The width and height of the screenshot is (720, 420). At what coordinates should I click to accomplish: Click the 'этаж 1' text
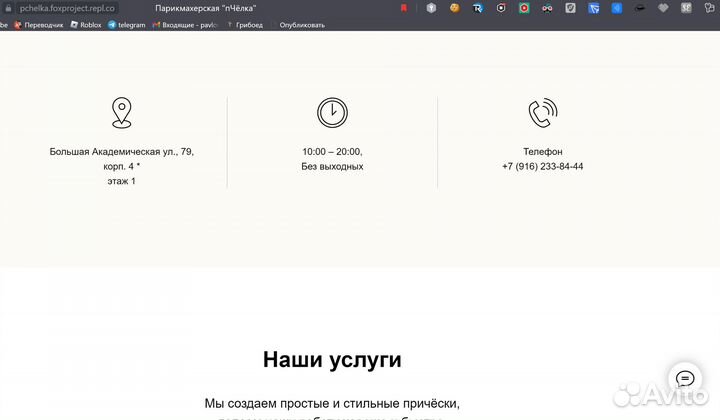tap(122, 181)
